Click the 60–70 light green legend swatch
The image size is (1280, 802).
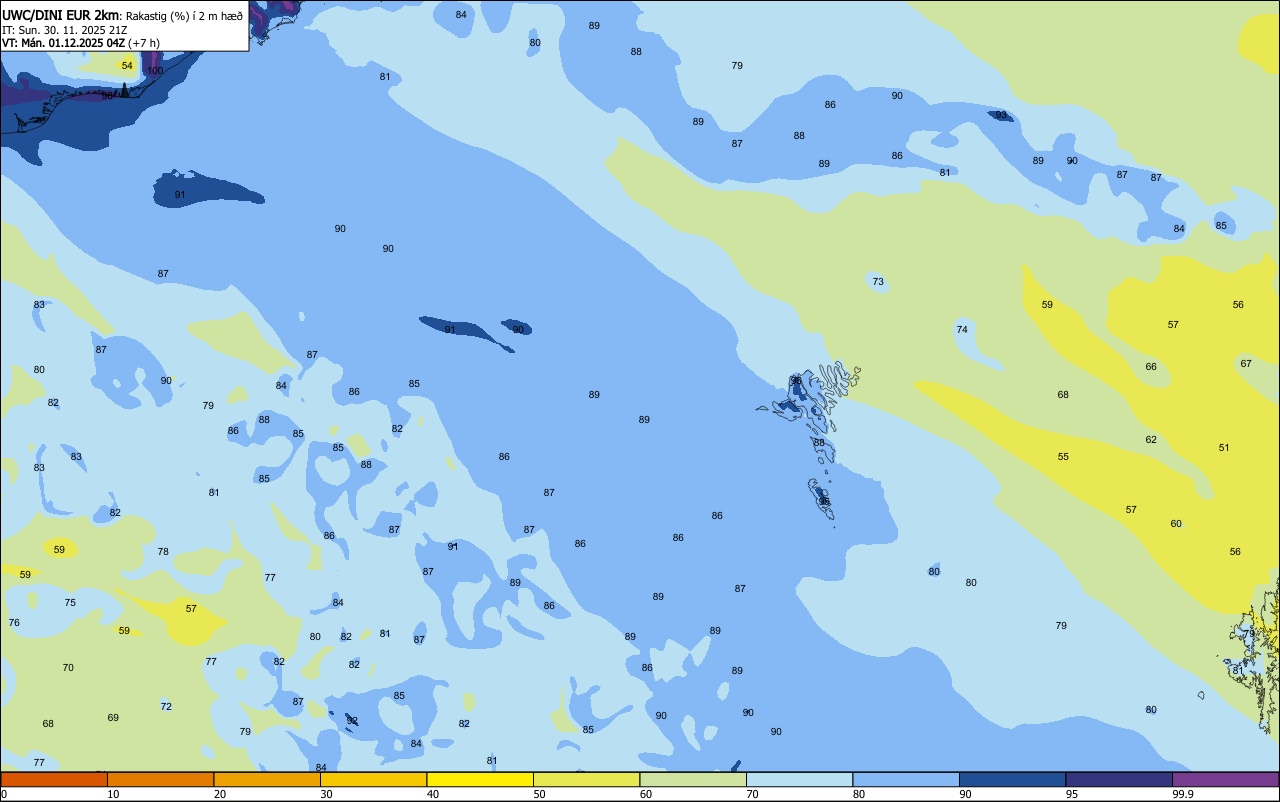[693, 779]
